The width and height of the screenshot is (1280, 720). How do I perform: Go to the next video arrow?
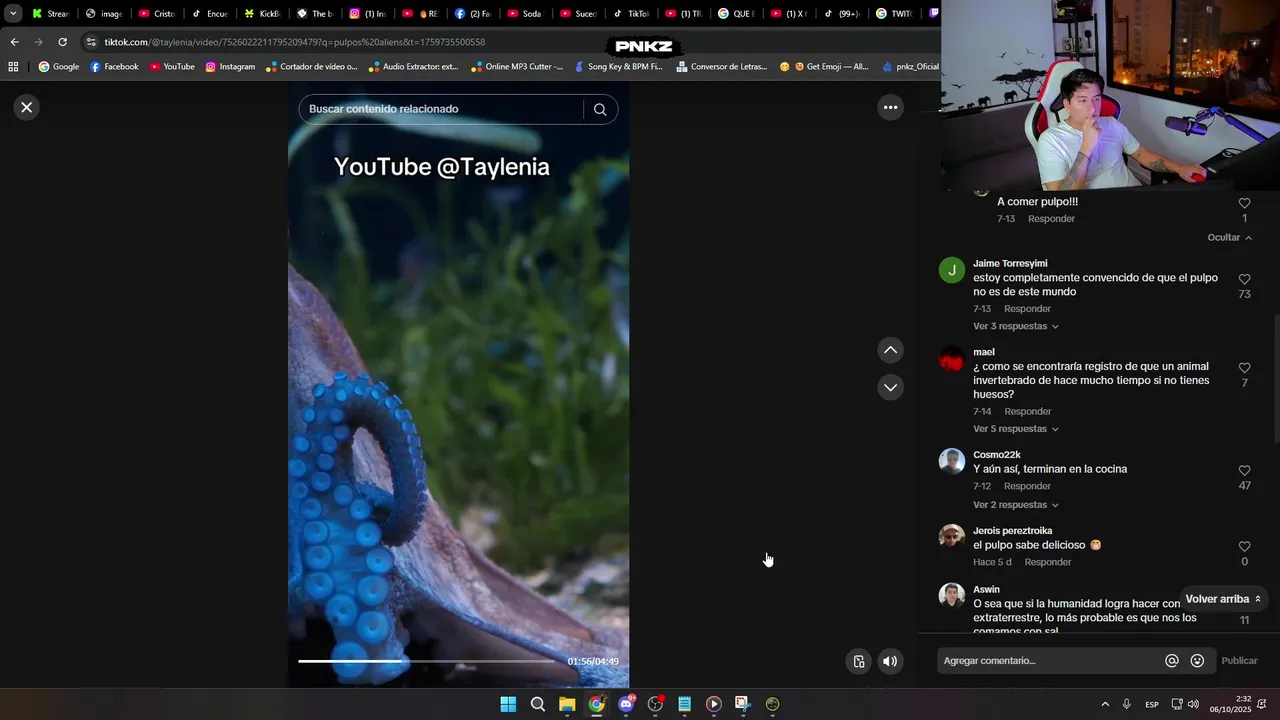(890, 387)
